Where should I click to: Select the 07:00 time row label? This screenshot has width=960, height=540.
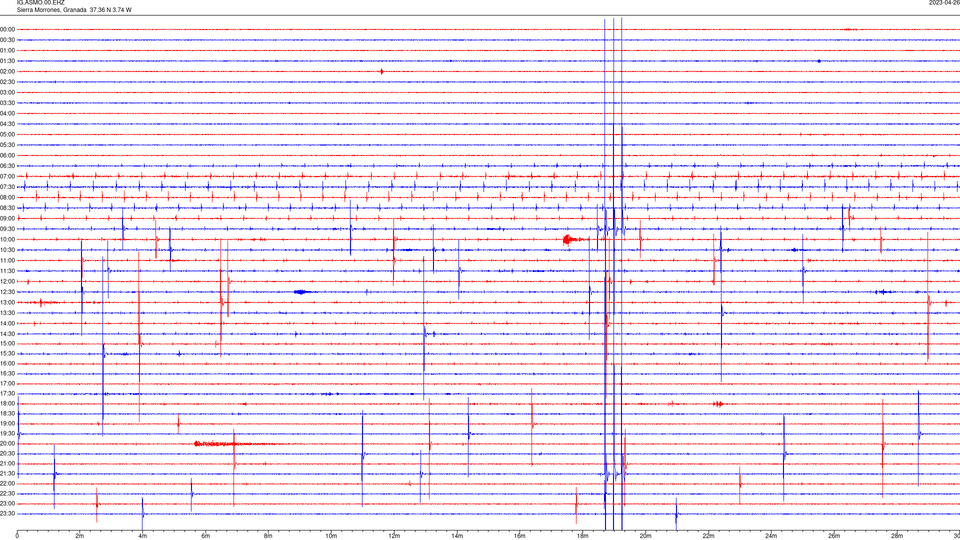8,176
